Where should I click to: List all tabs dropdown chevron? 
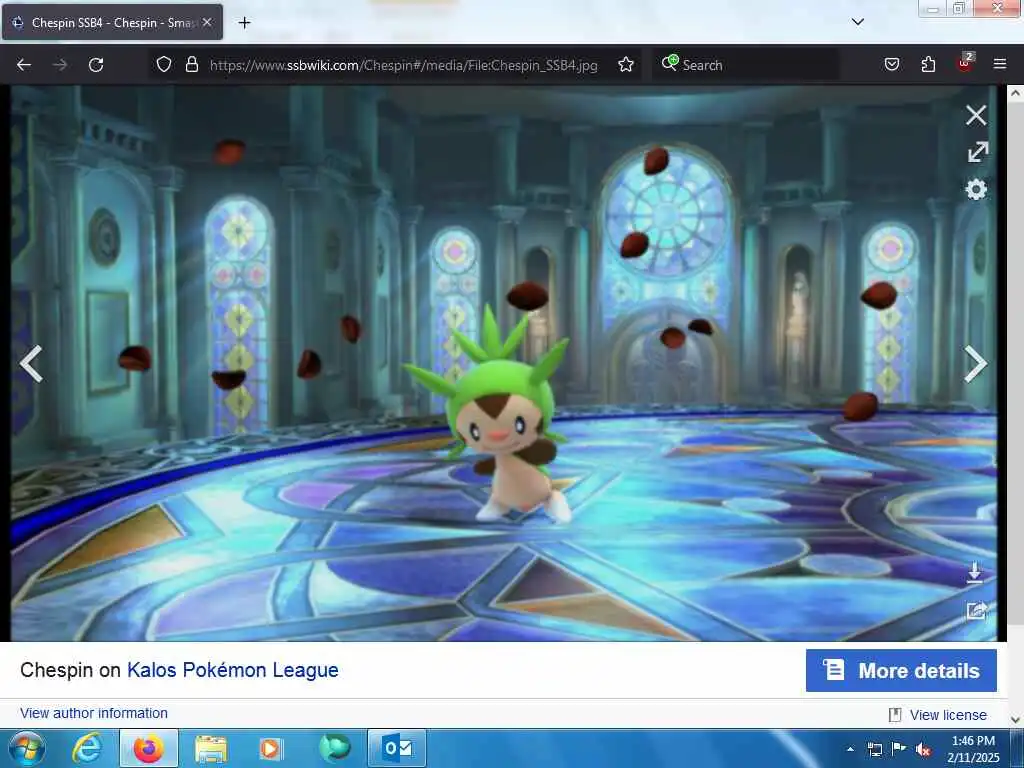point(858,22)
